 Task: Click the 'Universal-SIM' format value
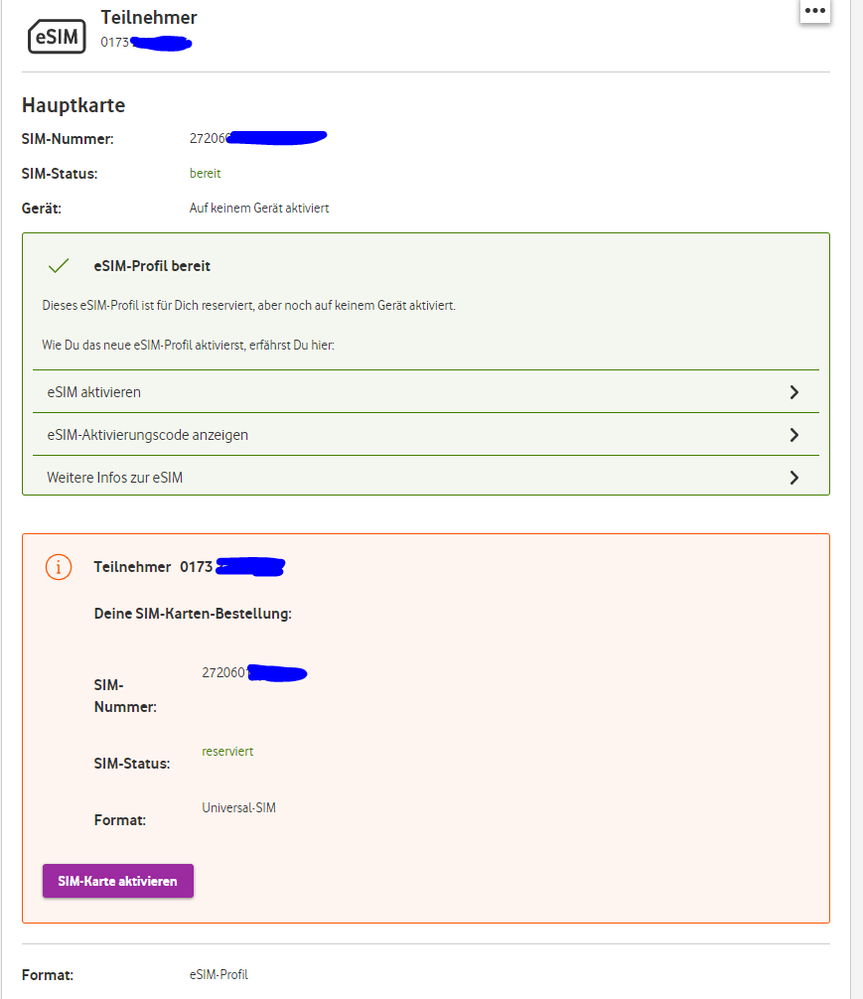point(238,807)
